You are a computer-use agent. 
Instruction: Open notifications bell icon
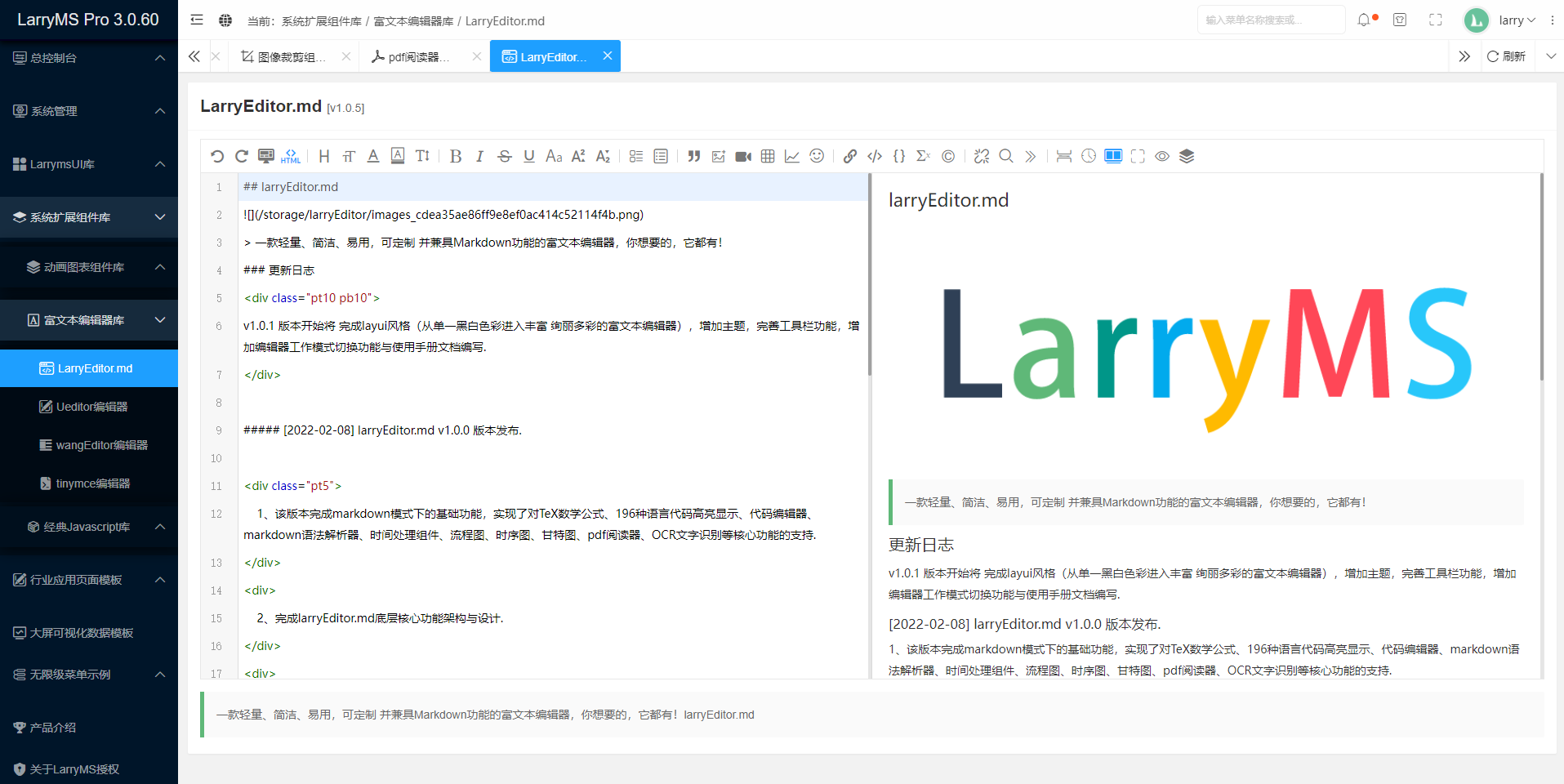tap(1365, 20)
